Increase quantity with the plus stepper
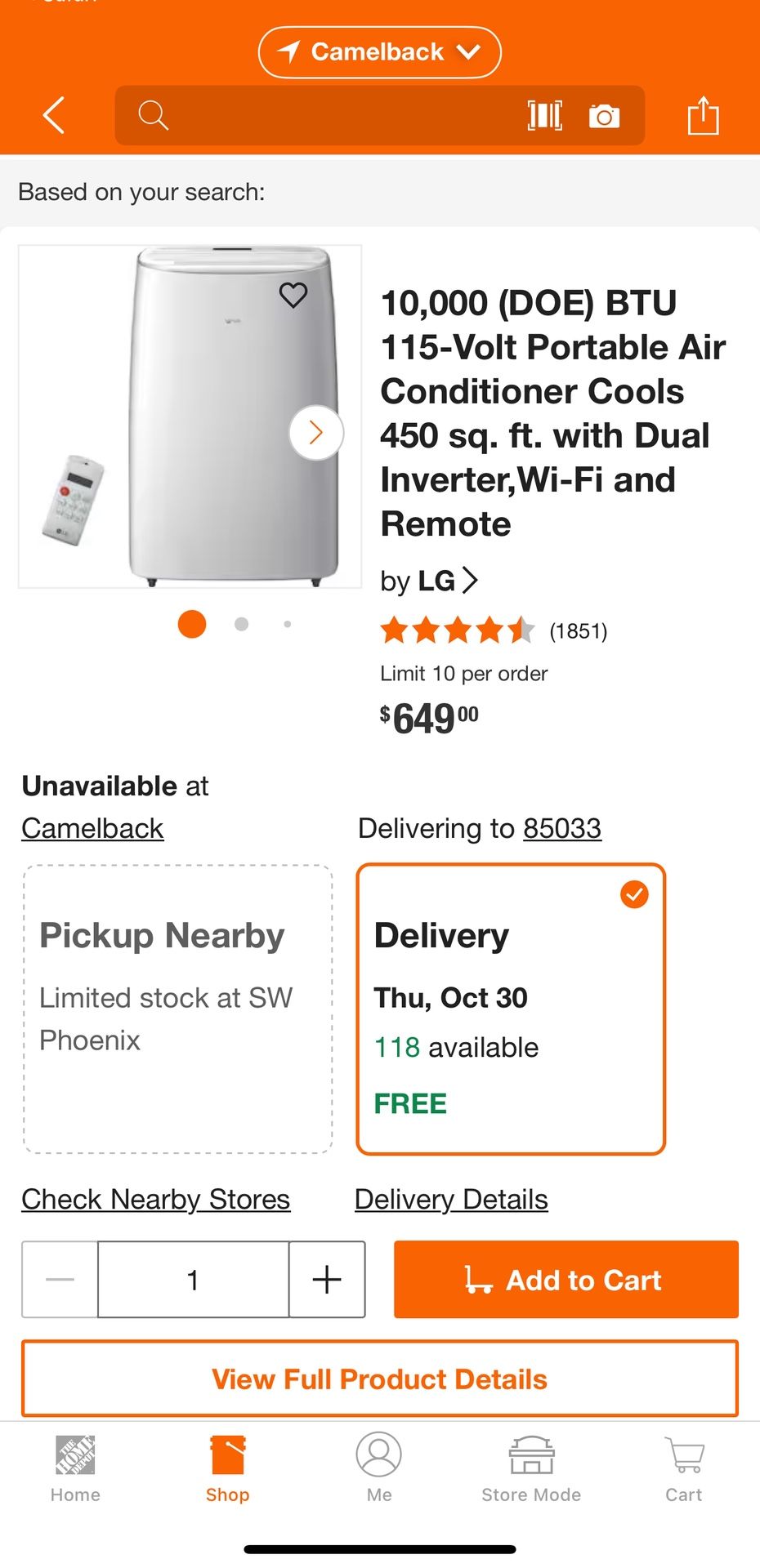760x1568 pixels. pos(326,1279)
